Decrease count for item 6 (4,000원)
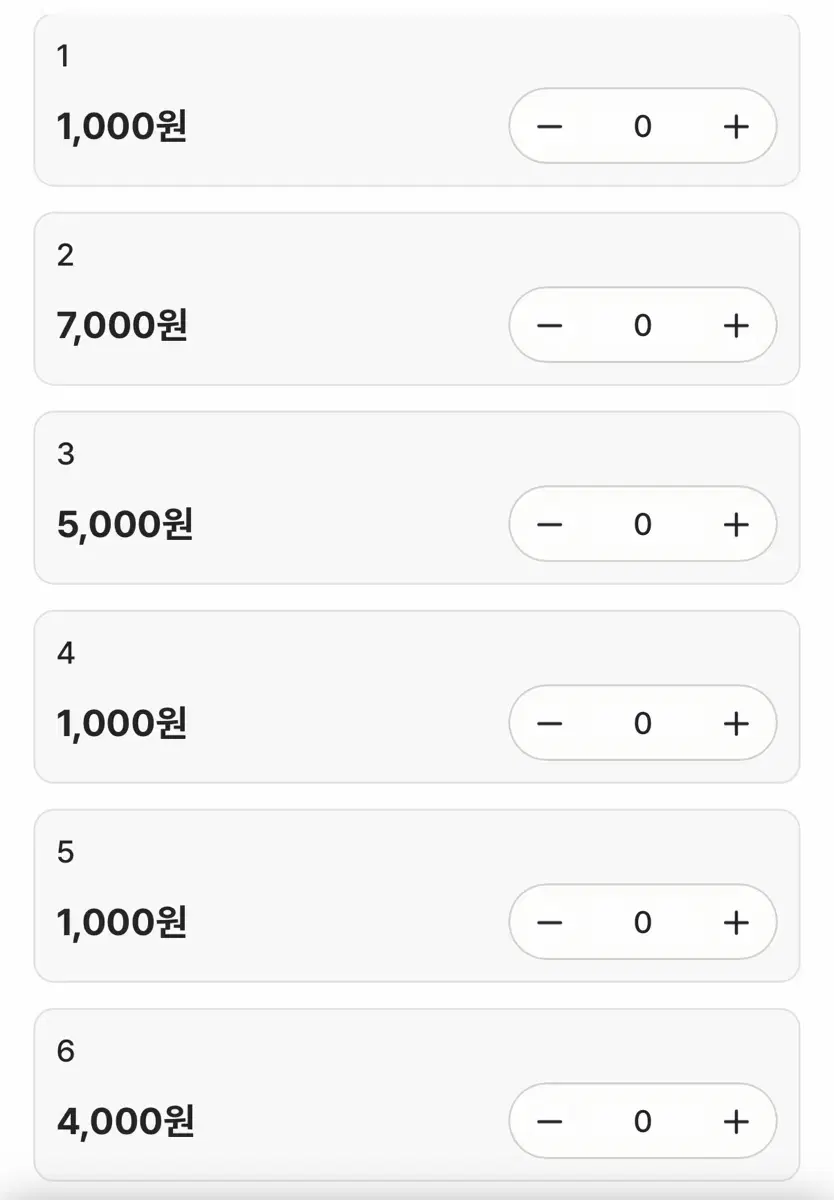 [550, 1121]
